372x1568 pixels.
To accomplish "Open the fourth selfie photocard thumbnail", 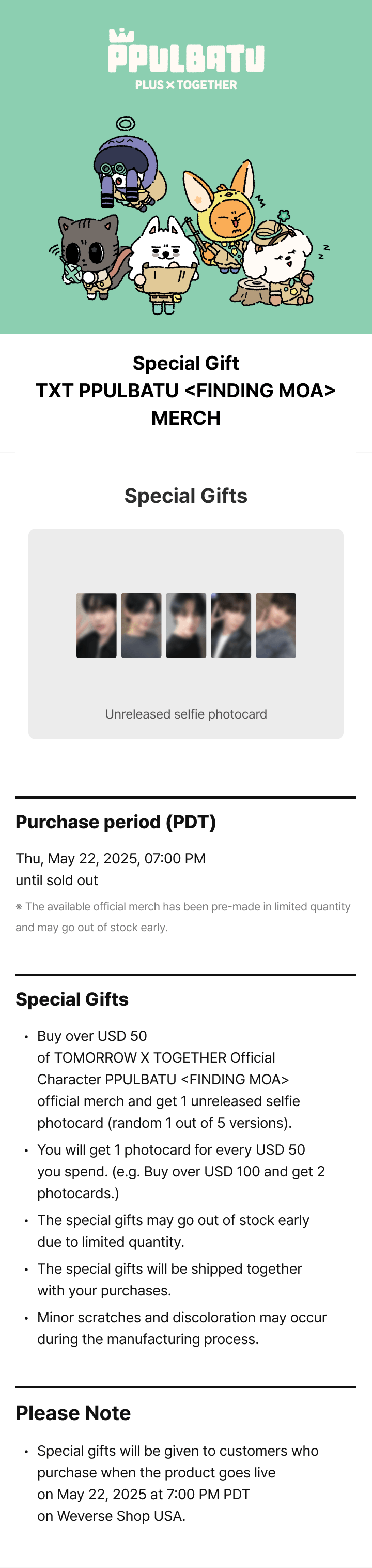I will pyautogui.click(x=231, y=625).
